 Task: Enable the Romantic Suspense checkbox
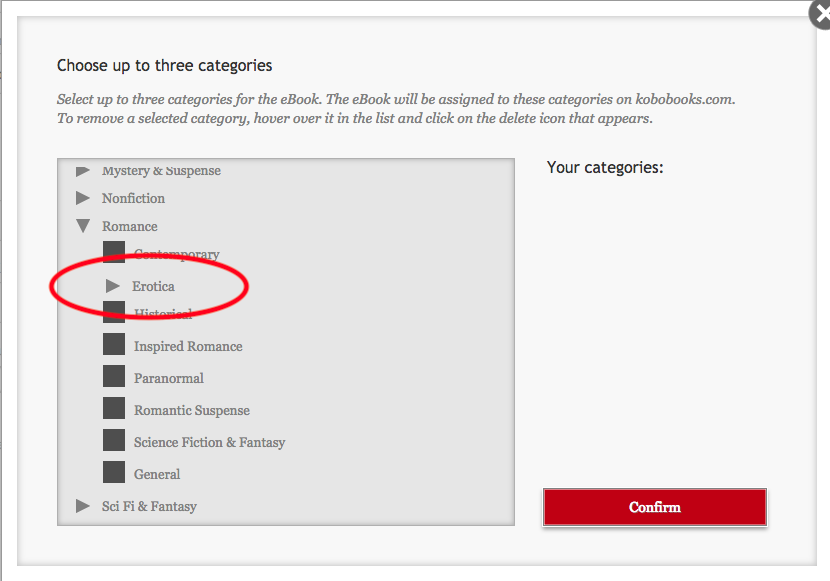(x=114, y=410)
